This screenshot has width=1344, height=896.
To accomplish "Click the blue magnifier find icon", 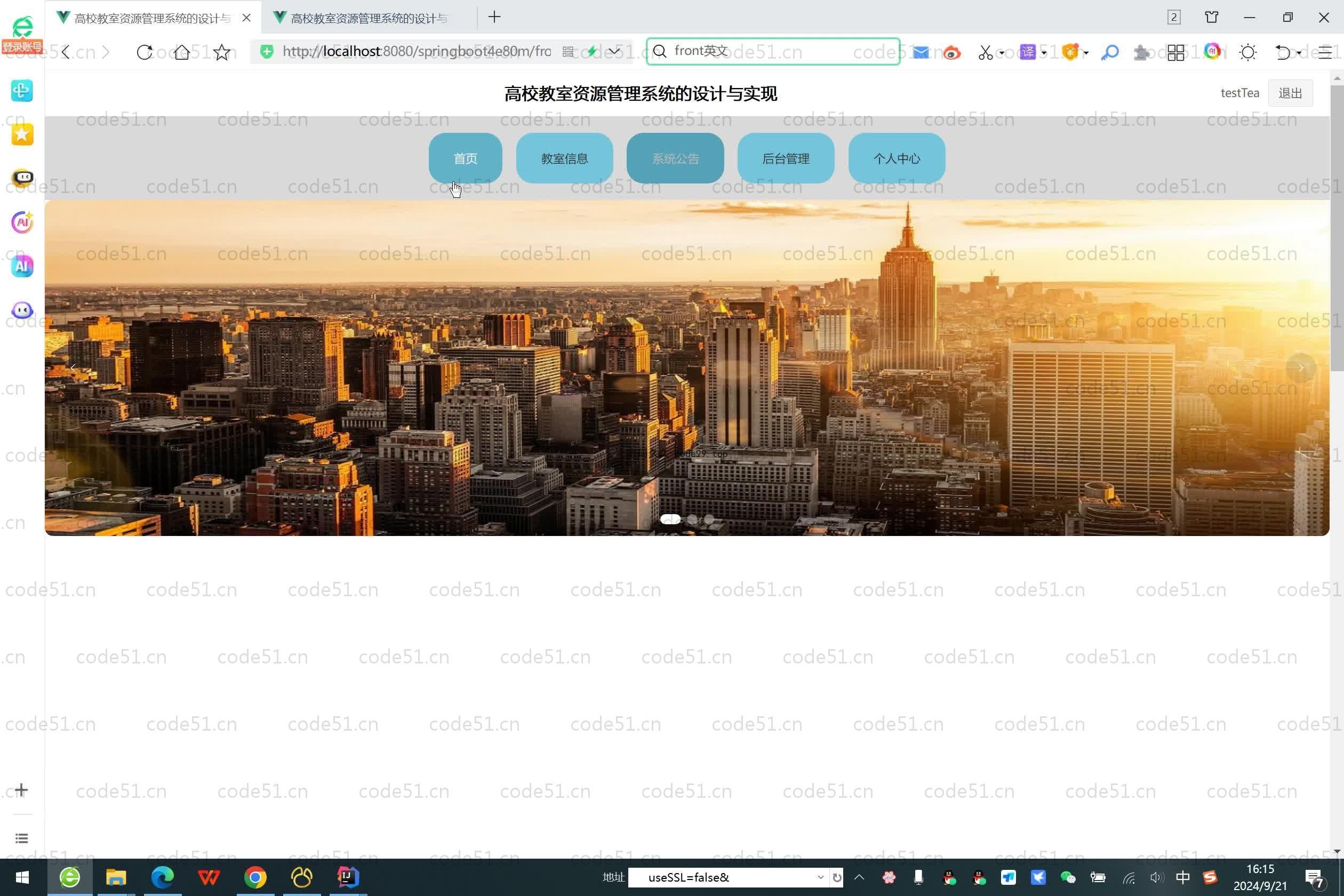I will point(1110,53).
